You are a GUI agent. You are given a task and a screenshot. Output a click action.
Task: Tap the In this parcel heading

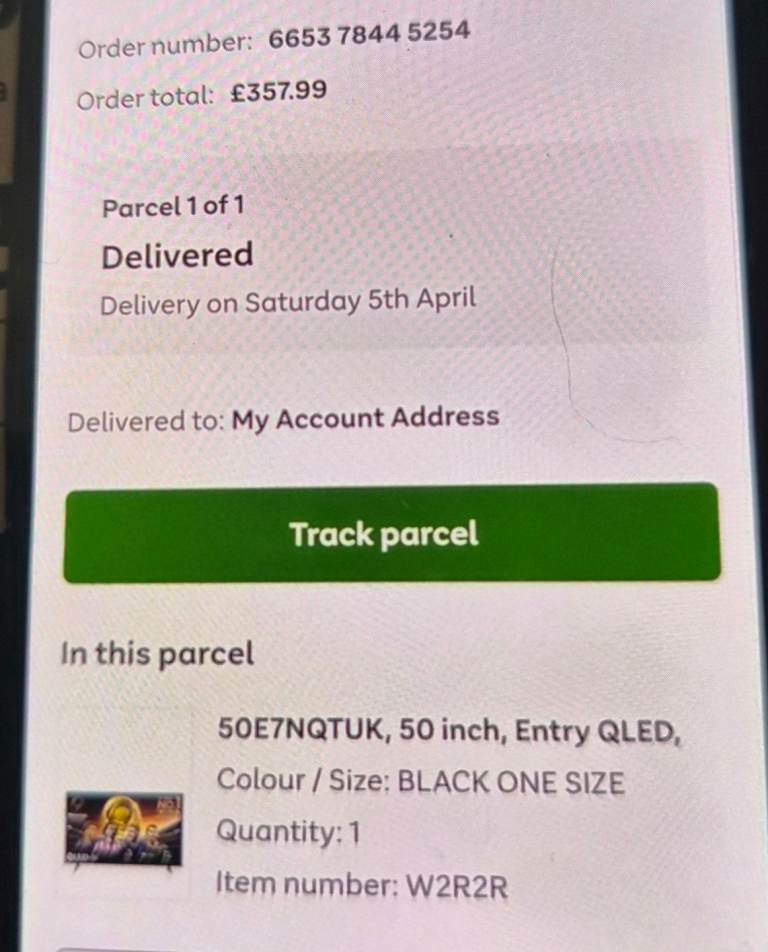tap(157, 654)
